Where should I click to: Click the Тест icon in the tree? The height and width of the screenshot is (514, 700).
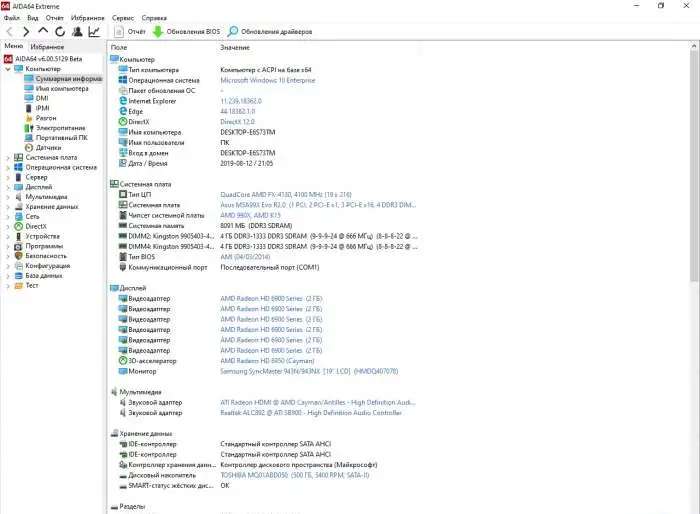pos(18,285)
